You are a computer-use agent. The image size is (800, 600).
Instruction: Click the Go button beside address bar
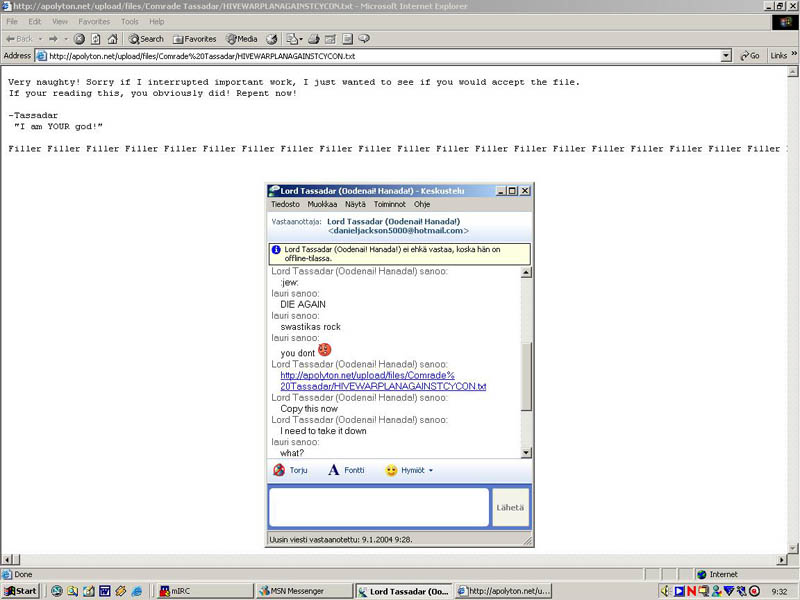pyautogui.click(x=749, y=56)
